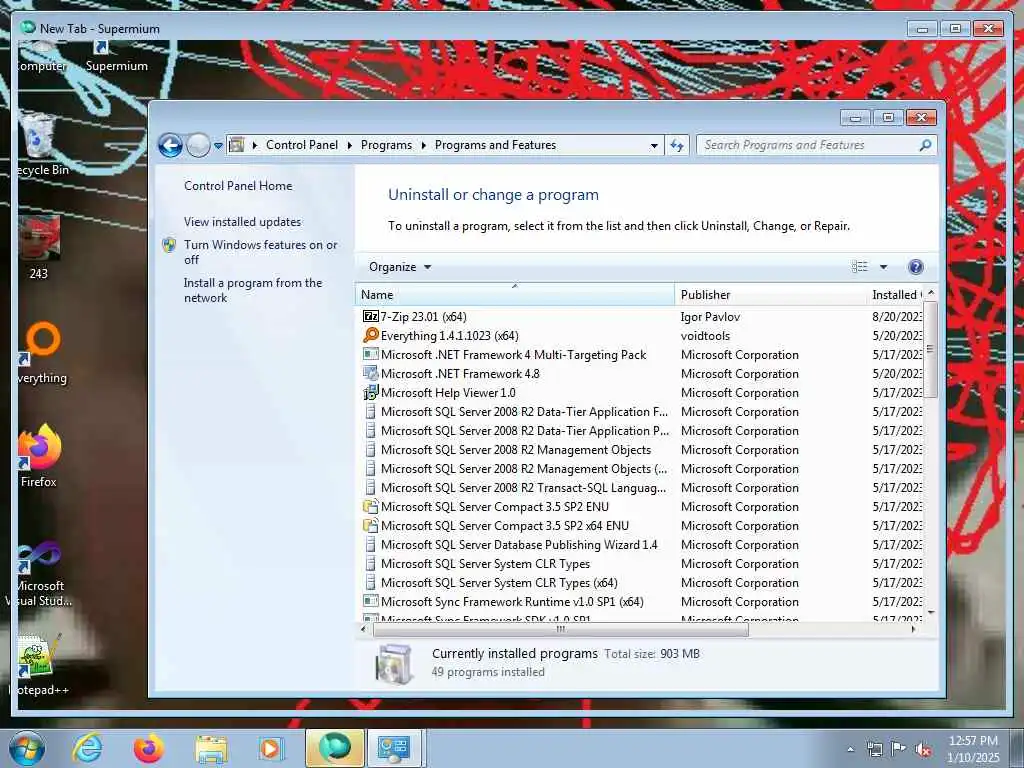The image size is (1024, 768).
Task: Select SQL Server 2008 R2 Data-Tier Application F... row
Action: [x=640, y=412]
